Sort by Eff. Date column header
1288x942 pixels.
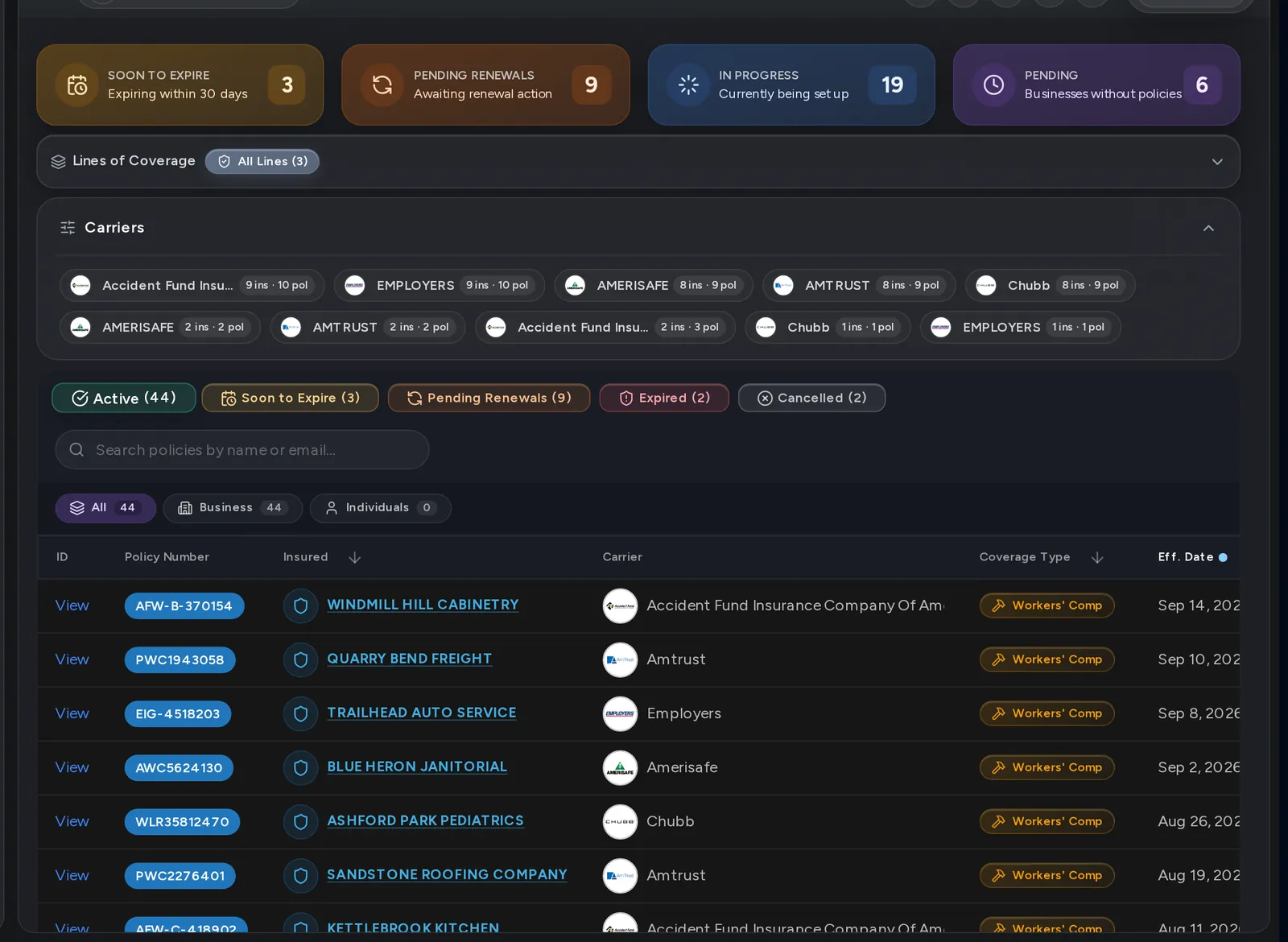click(x=1192, y=557)
